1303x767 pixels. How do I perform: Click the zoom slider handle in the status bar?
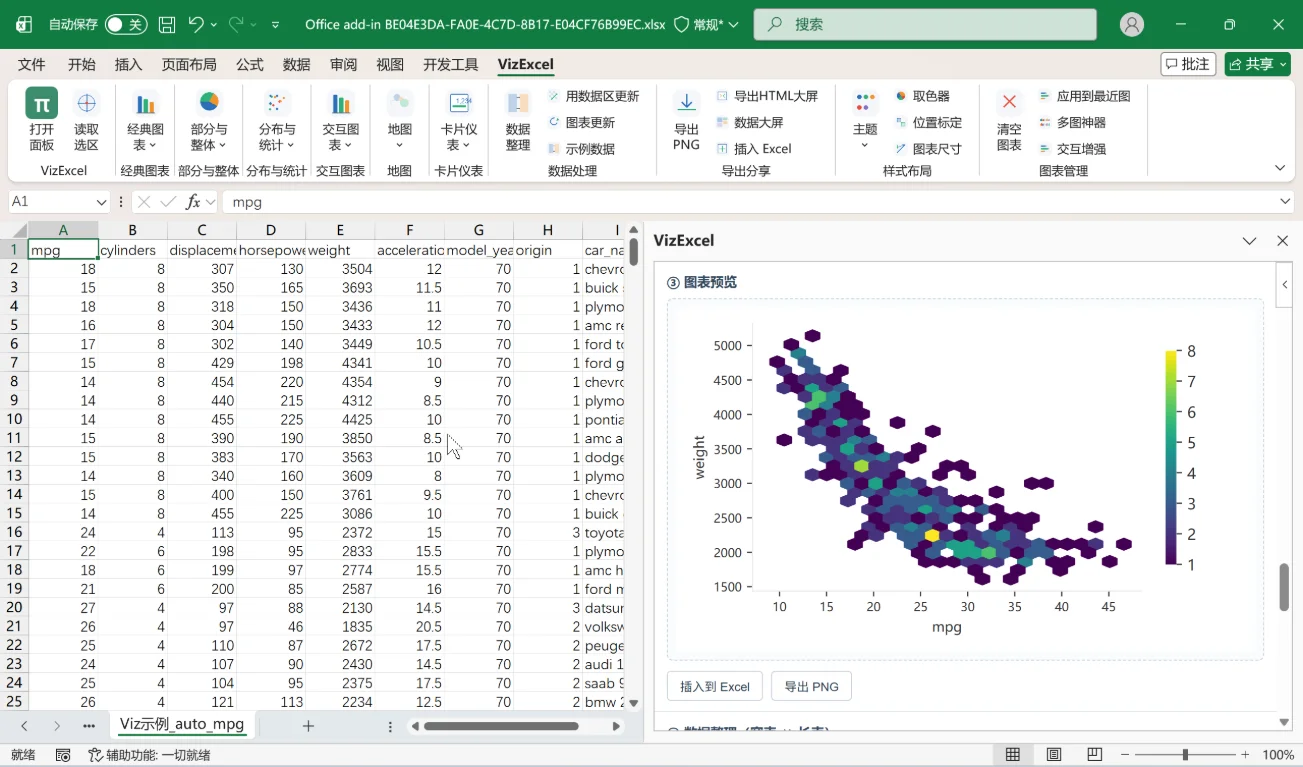1185,755
